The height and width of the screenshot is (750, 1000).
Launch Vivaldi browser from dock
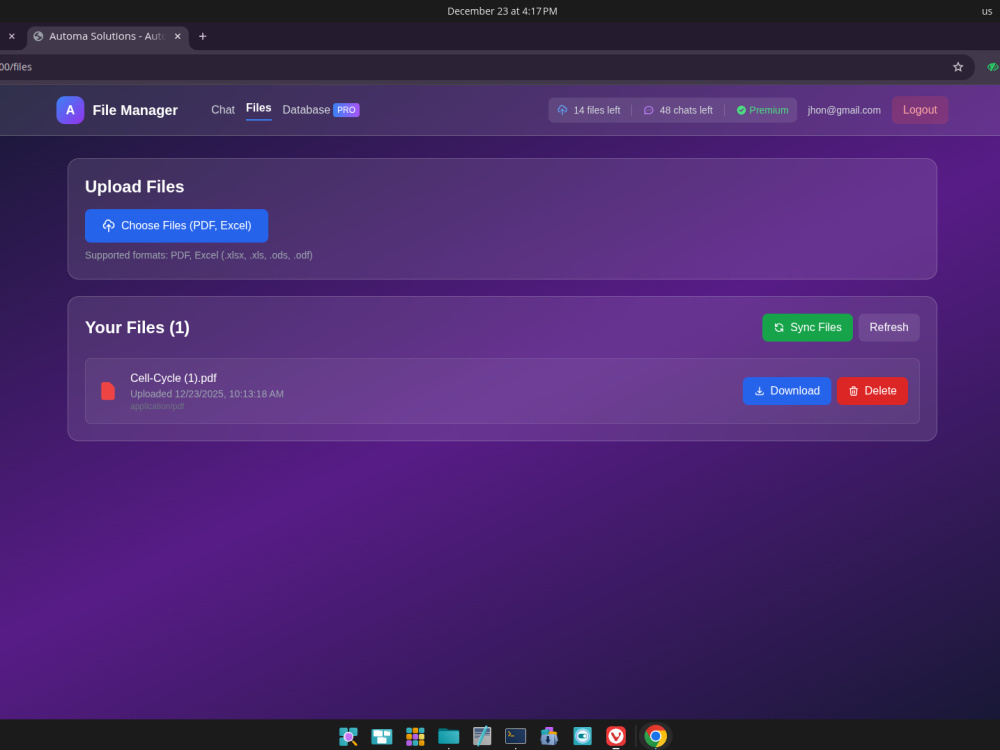coord(615,736)
